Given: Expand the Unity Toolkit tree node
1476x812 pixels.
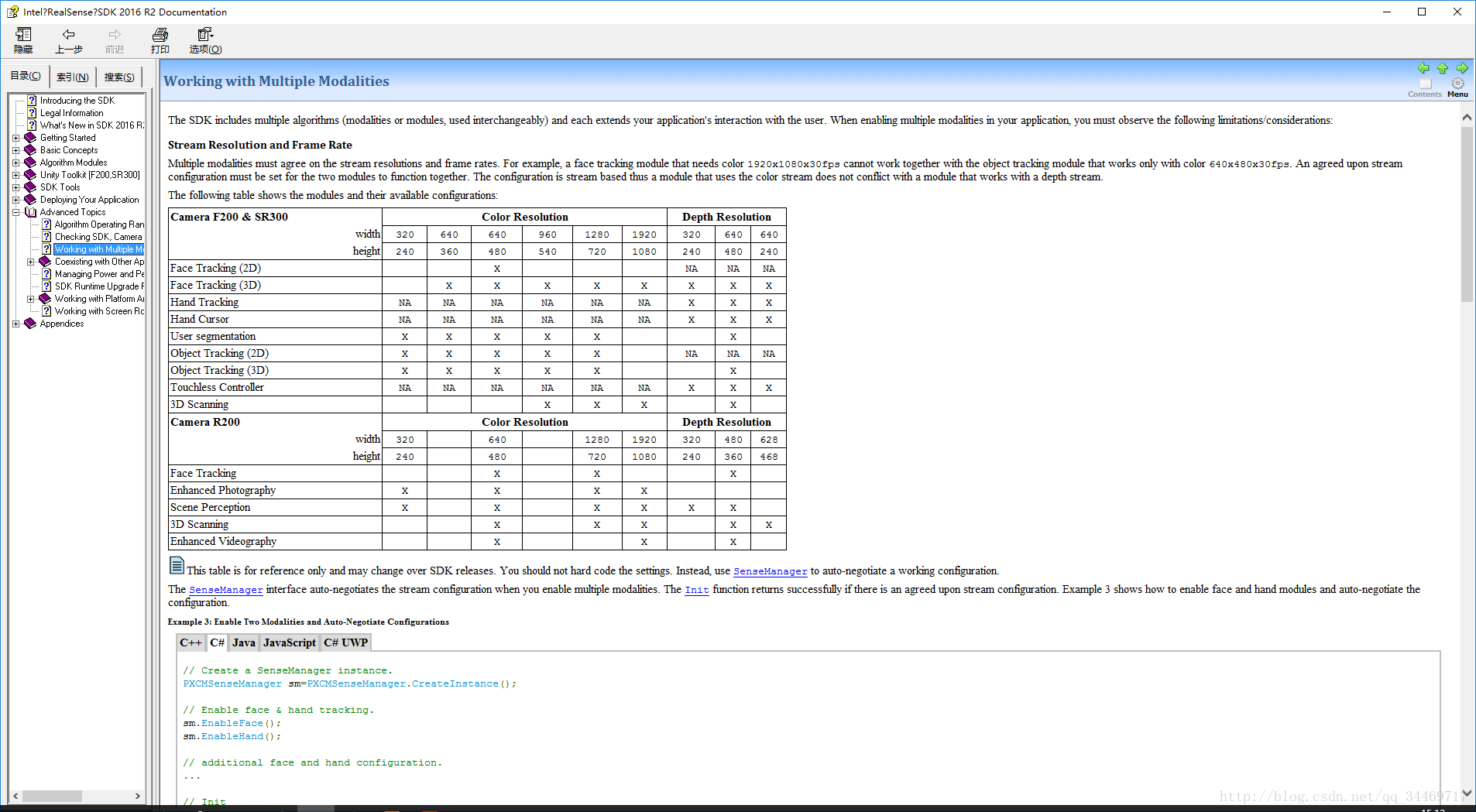Looking at the screenshot, I should (x=15, y=175).
